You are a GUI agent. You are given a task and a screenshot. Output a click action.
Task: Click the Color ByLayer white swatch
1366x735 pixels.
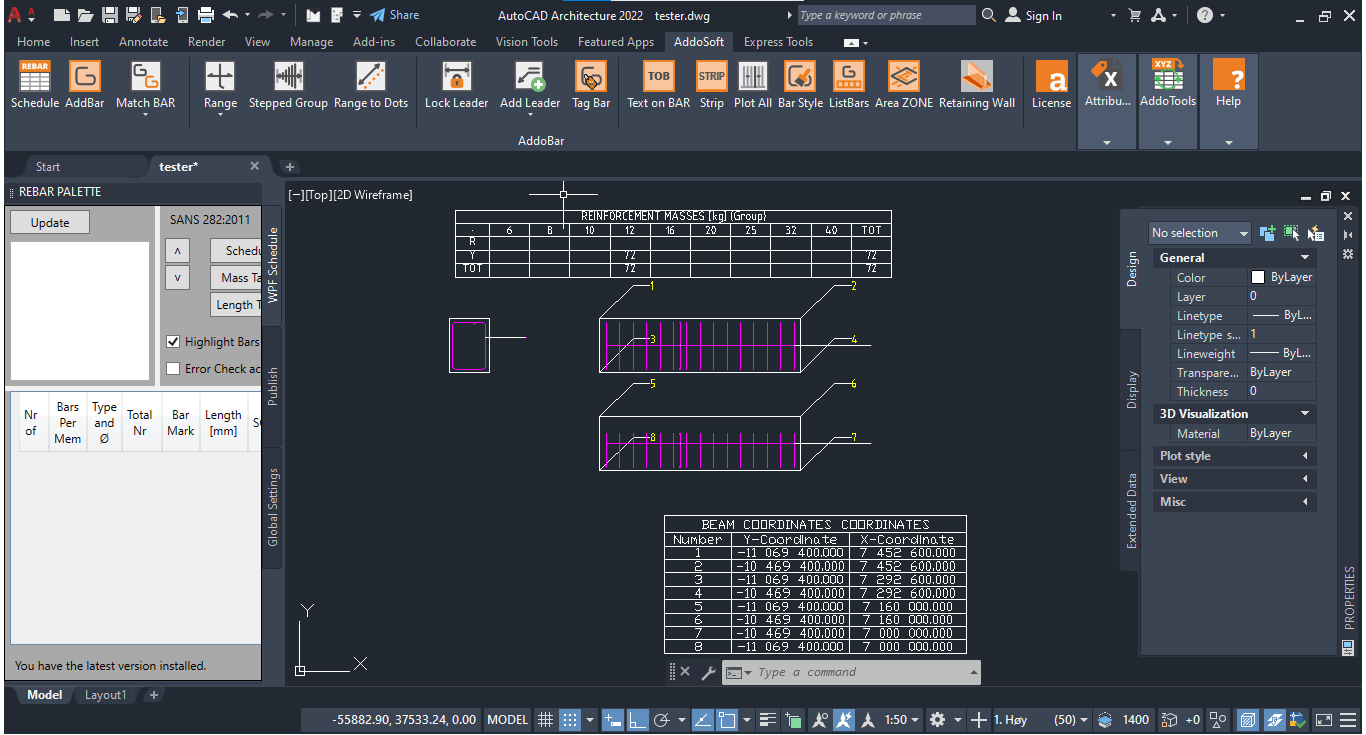tap(1258, 277)
